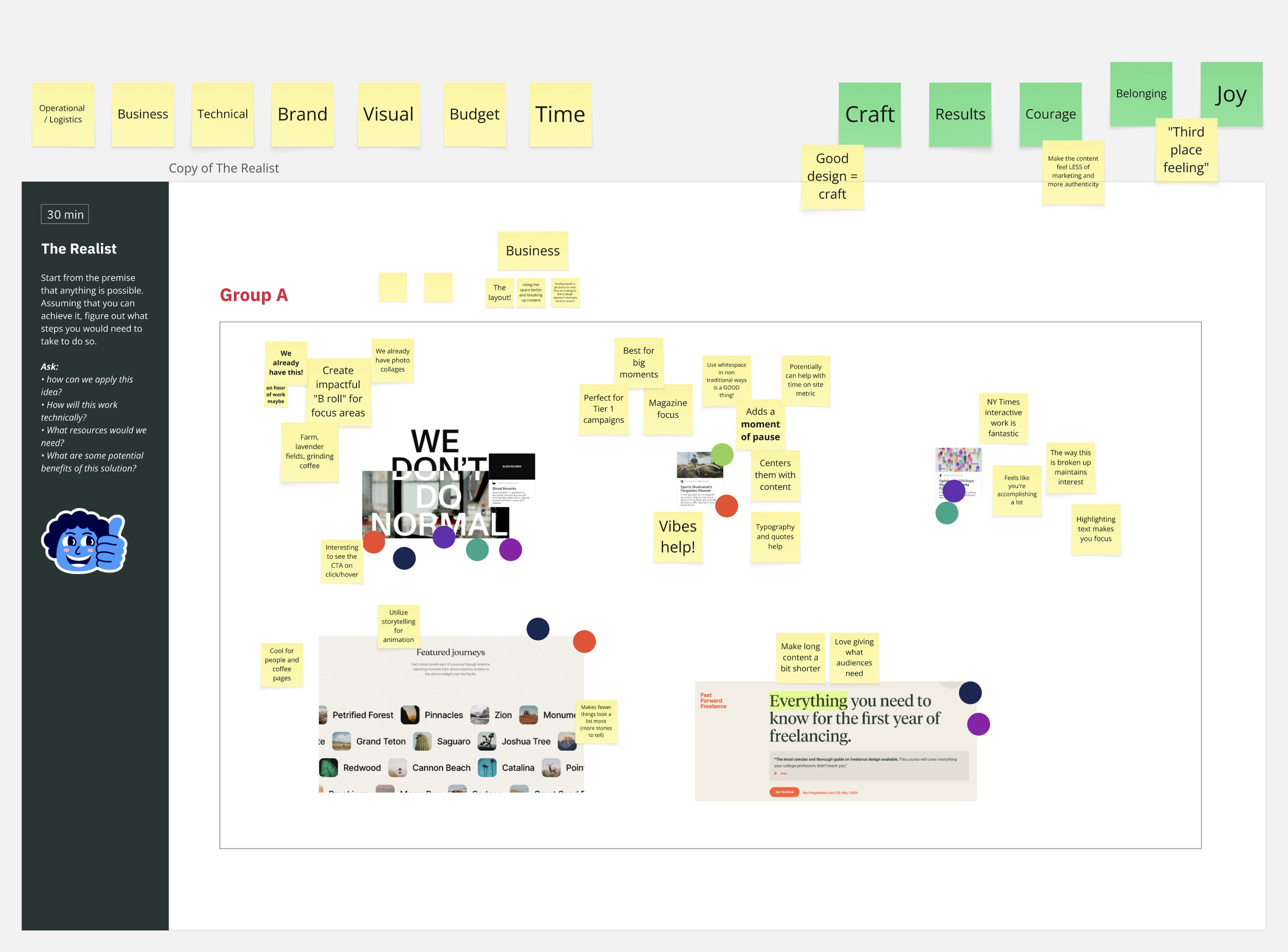Click the Zion icon in Featured journeys
Image resolution: width=1288 pixels, height=952 pixels.
pyautogui.click(x=480, y=715)
